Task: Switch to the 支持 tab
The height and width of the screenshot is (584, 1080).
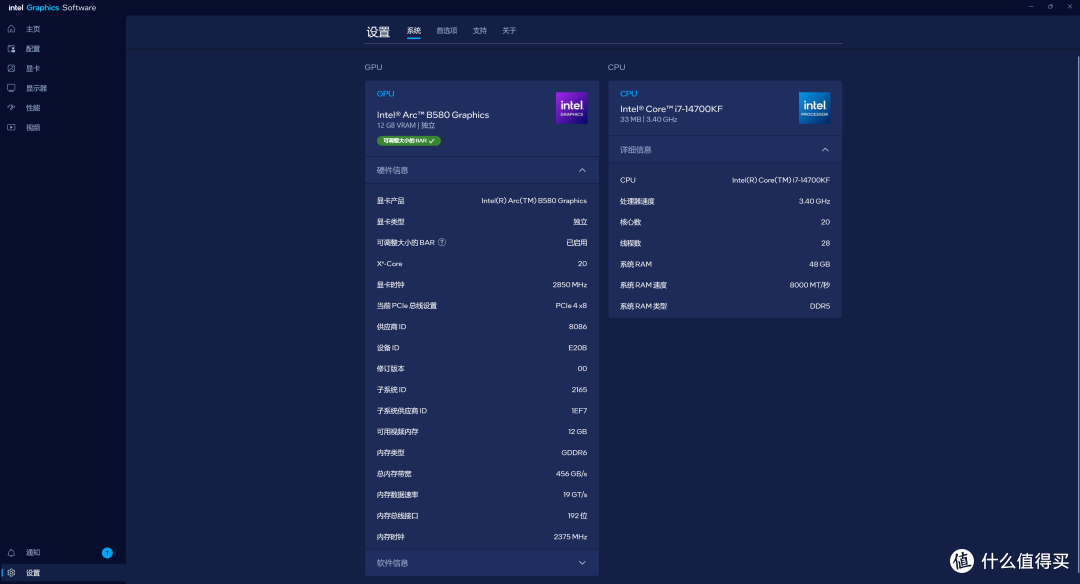Action: [479, 31]
